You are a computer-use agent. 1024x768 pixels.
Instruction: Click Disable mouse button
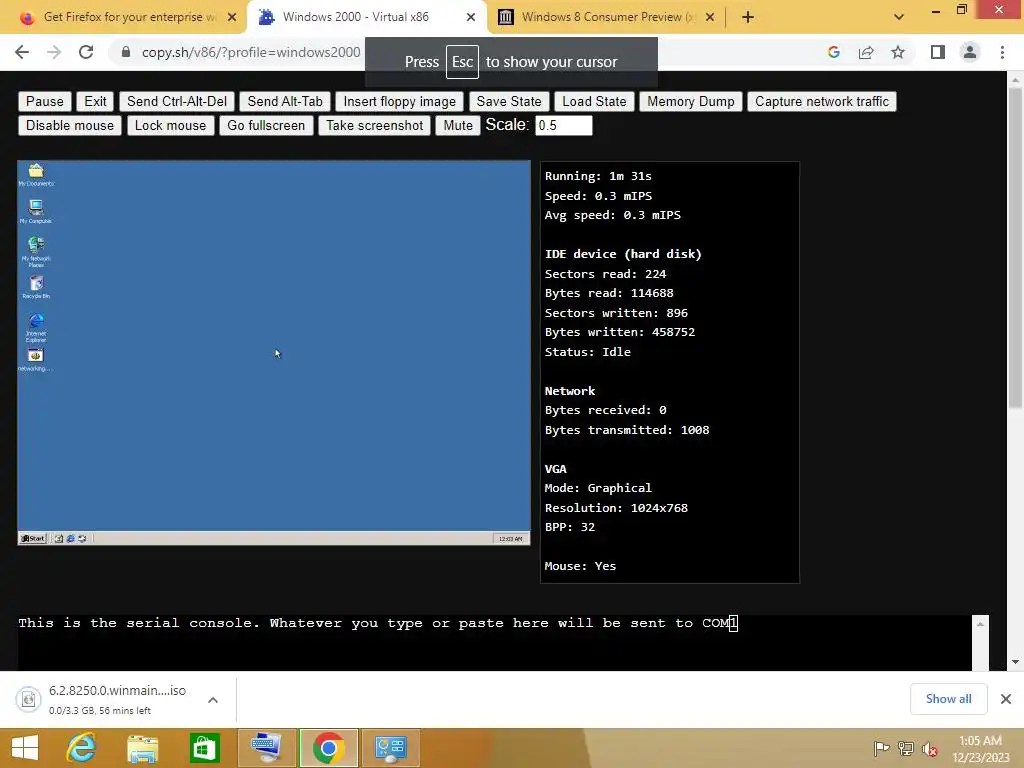[x=70, y=125]
